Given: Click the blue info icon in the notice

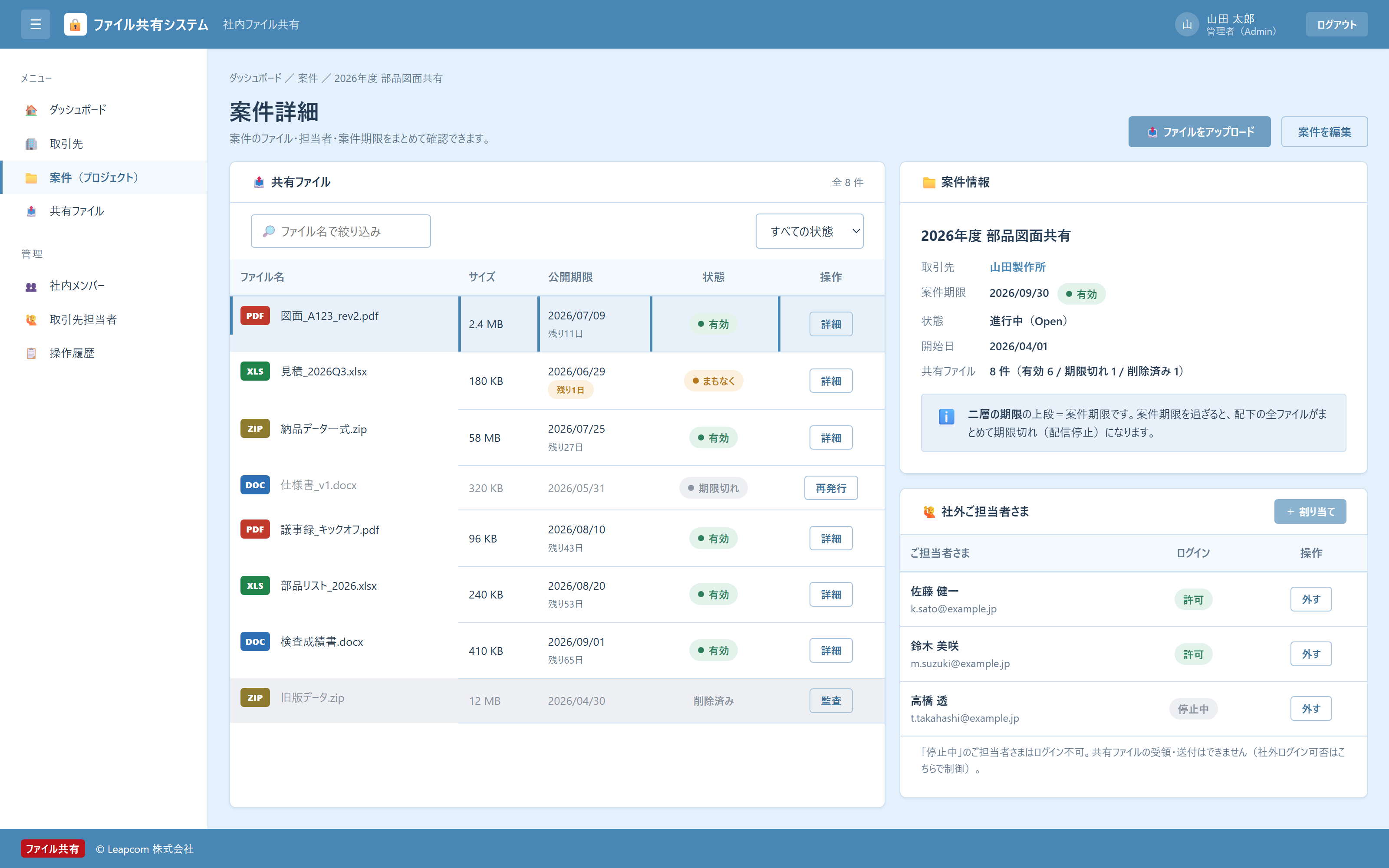Looking at the screenshot, I should tap(946, 416).
